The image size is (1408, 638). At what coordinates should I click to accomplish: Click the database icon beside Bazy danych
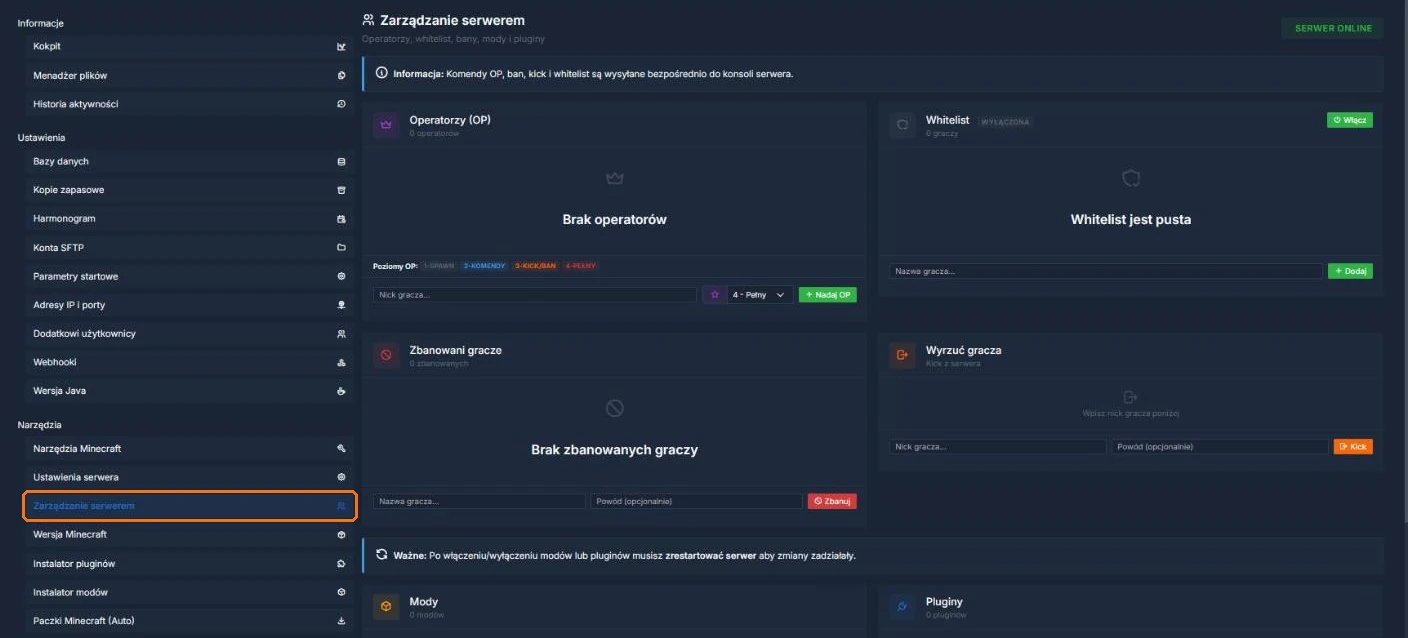(341, 161)
